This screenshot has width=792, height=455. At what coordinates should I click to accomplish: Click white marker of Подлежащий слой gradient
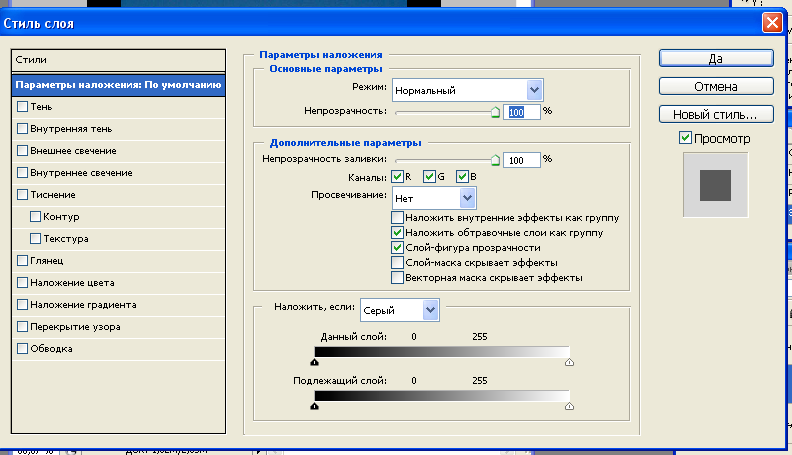pos(569,406)
